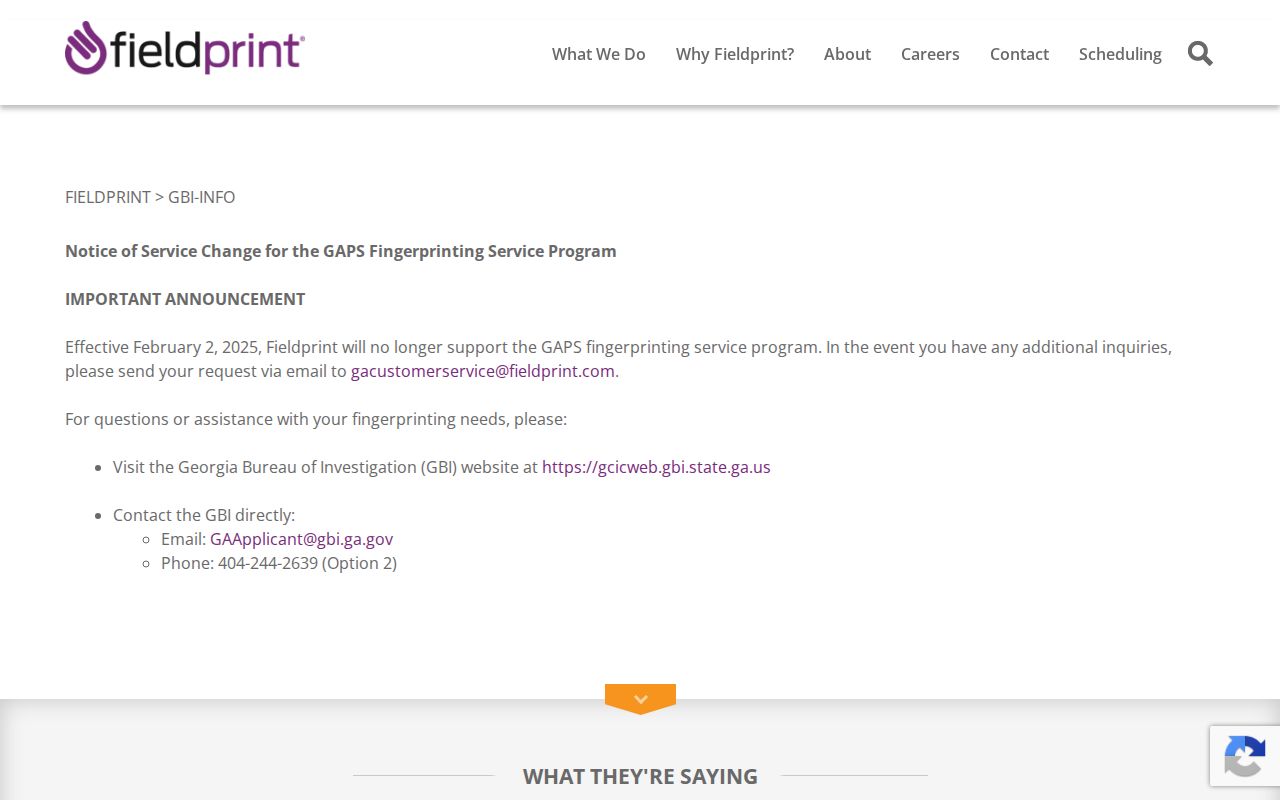Open the Why Fieldprint? menu
This screenshot has width=1280, height=800.
(x=735, y=54)
